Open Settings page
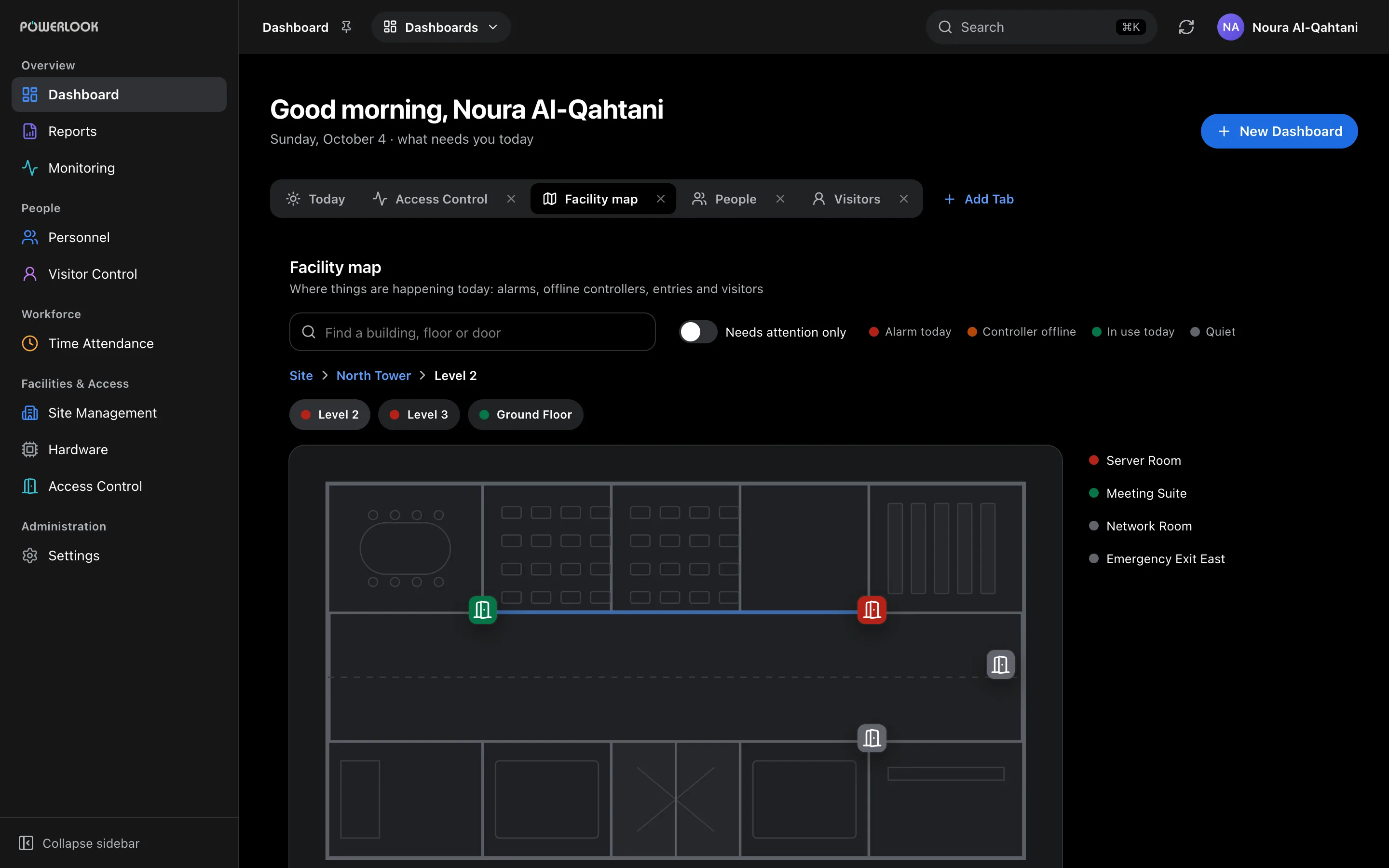The height and width of the screenshot is (868, 1389). 119,556
